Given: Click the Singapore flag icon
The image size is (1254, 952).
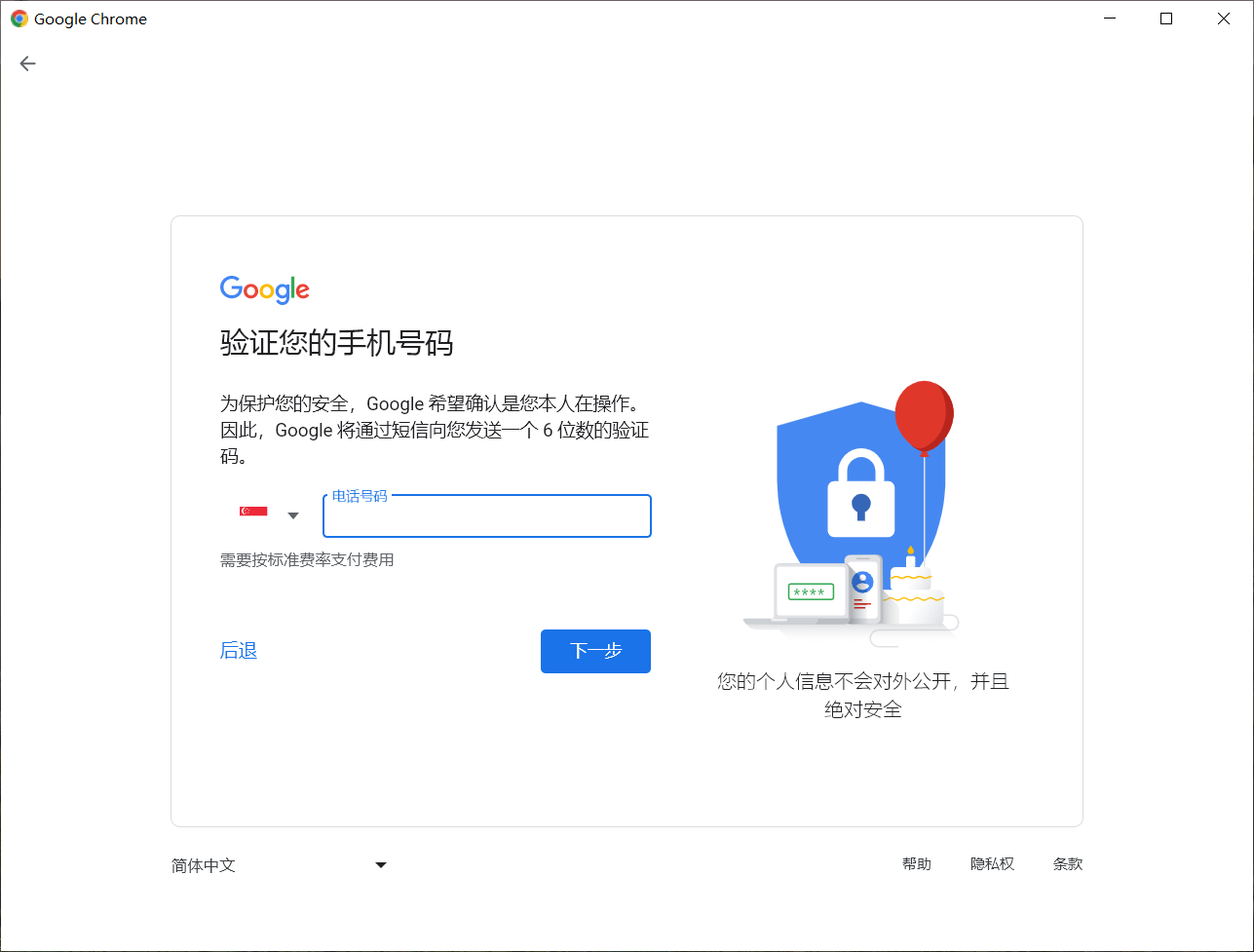Looking at the screenshot, I should (x=253, y=511).
